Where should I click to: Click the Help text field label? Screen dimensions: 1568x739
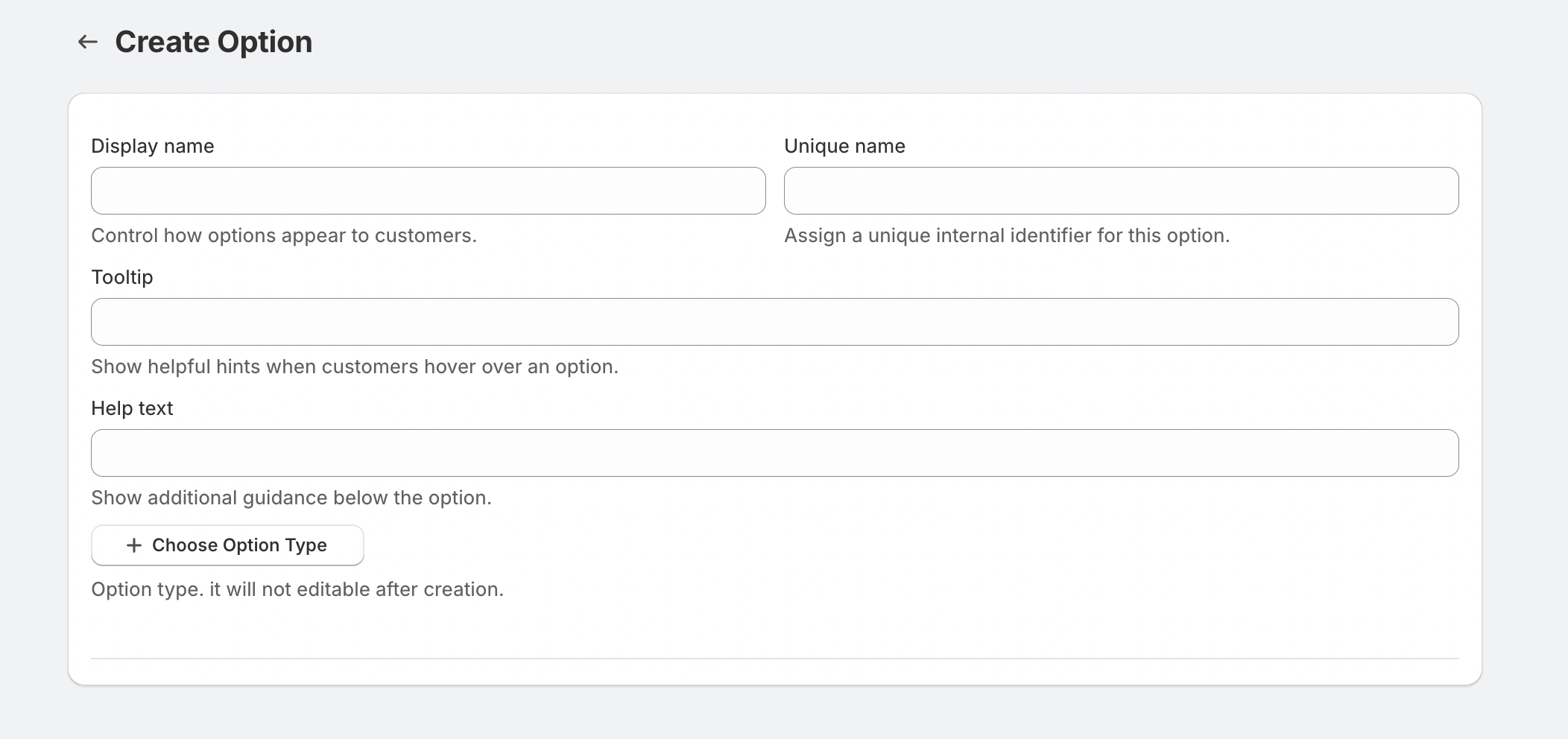[132, 408]
